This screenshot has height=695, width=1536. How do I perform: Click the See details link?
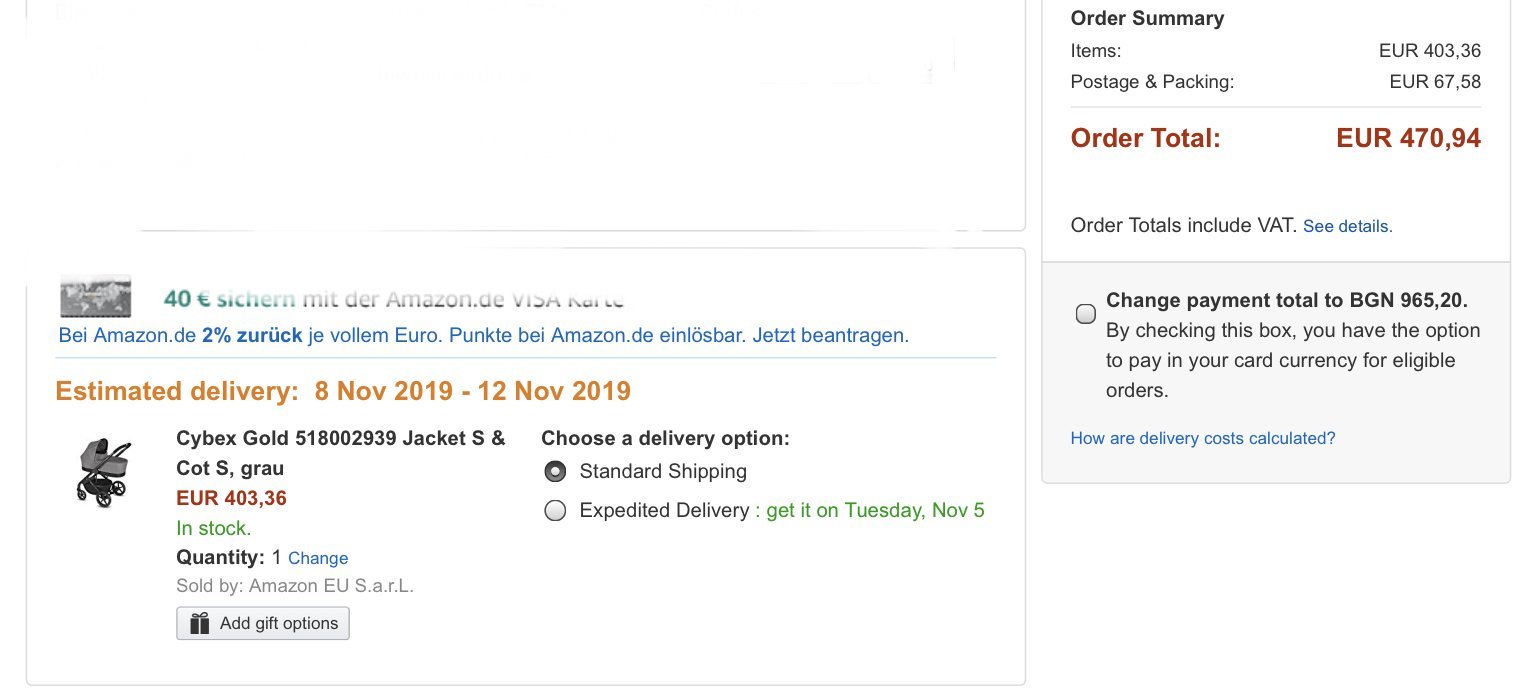[1347, 226]
